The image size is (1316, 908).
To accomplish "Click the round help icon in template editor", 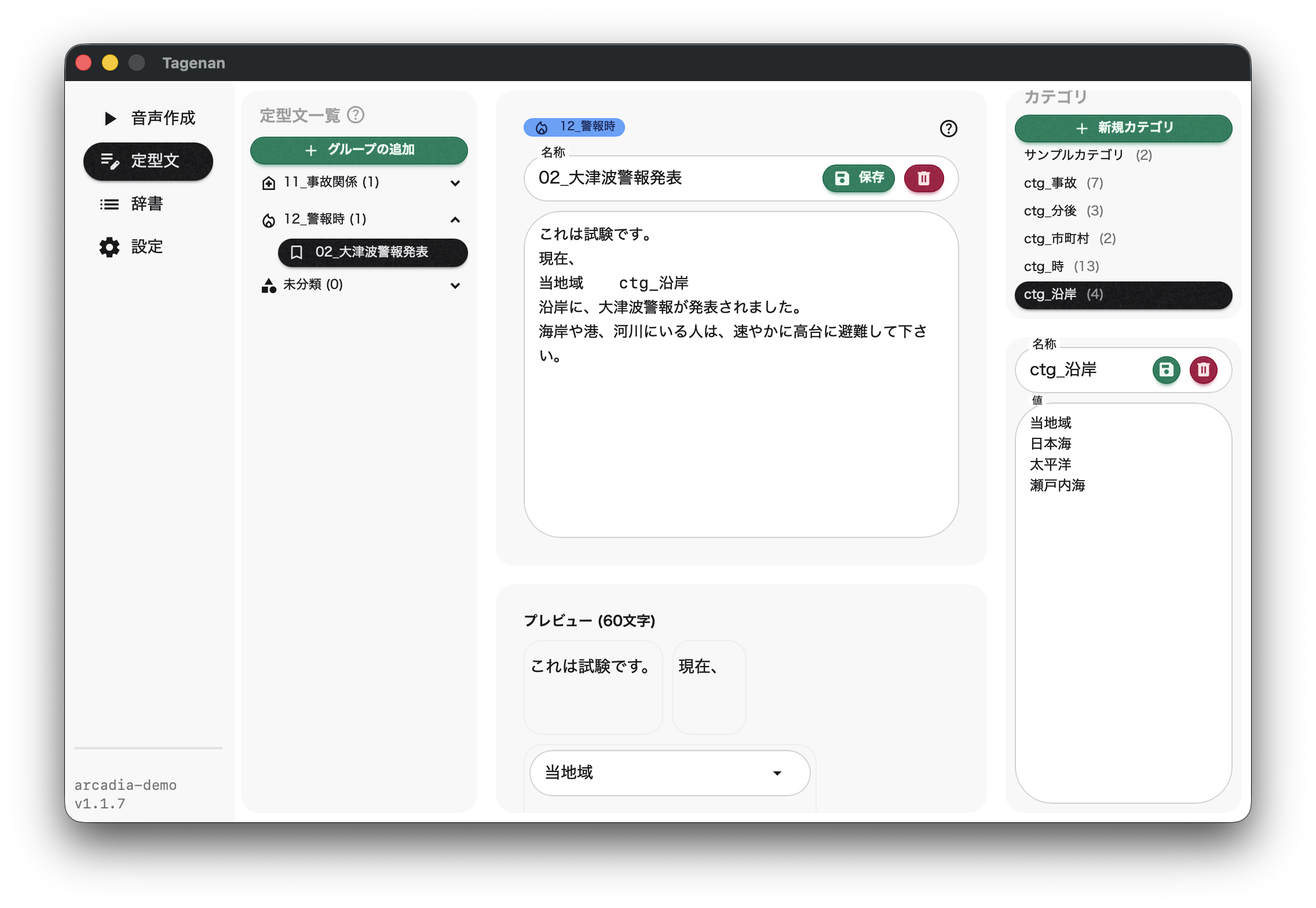I will (x=948, y=129).
